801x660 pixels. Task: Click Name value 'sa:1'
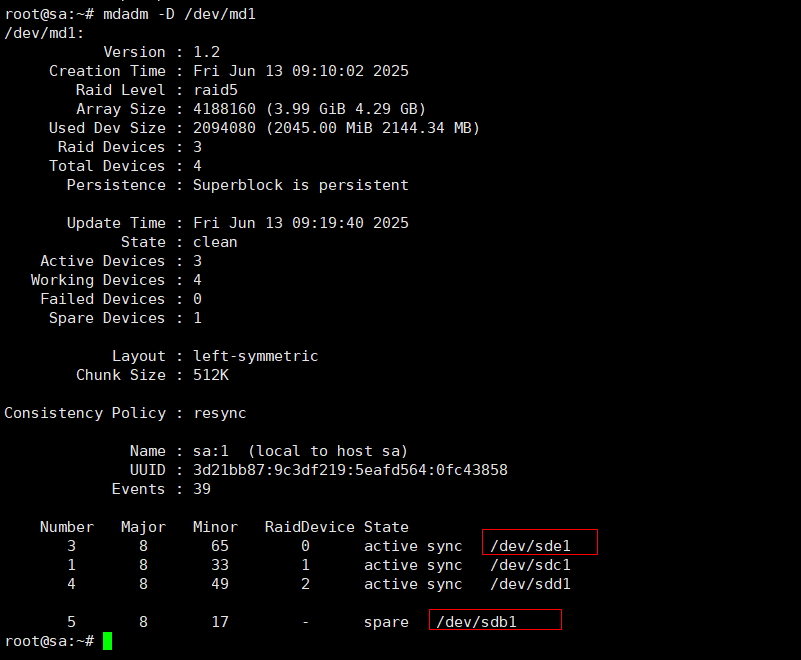coord(211,451)
